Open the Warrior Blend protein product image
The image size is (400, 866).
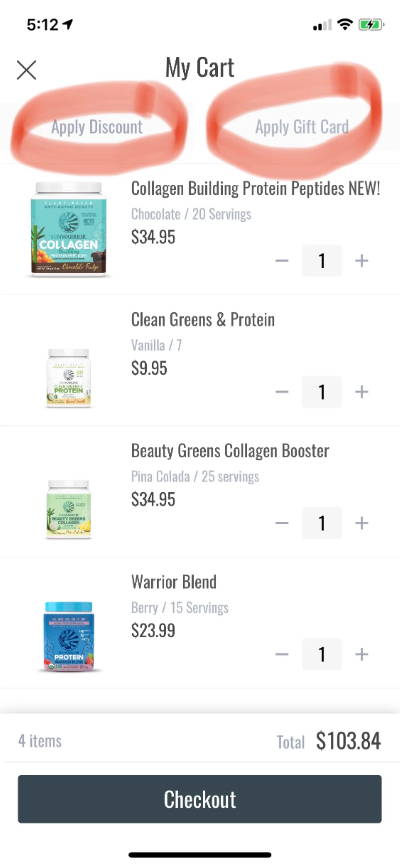point(69,637)
